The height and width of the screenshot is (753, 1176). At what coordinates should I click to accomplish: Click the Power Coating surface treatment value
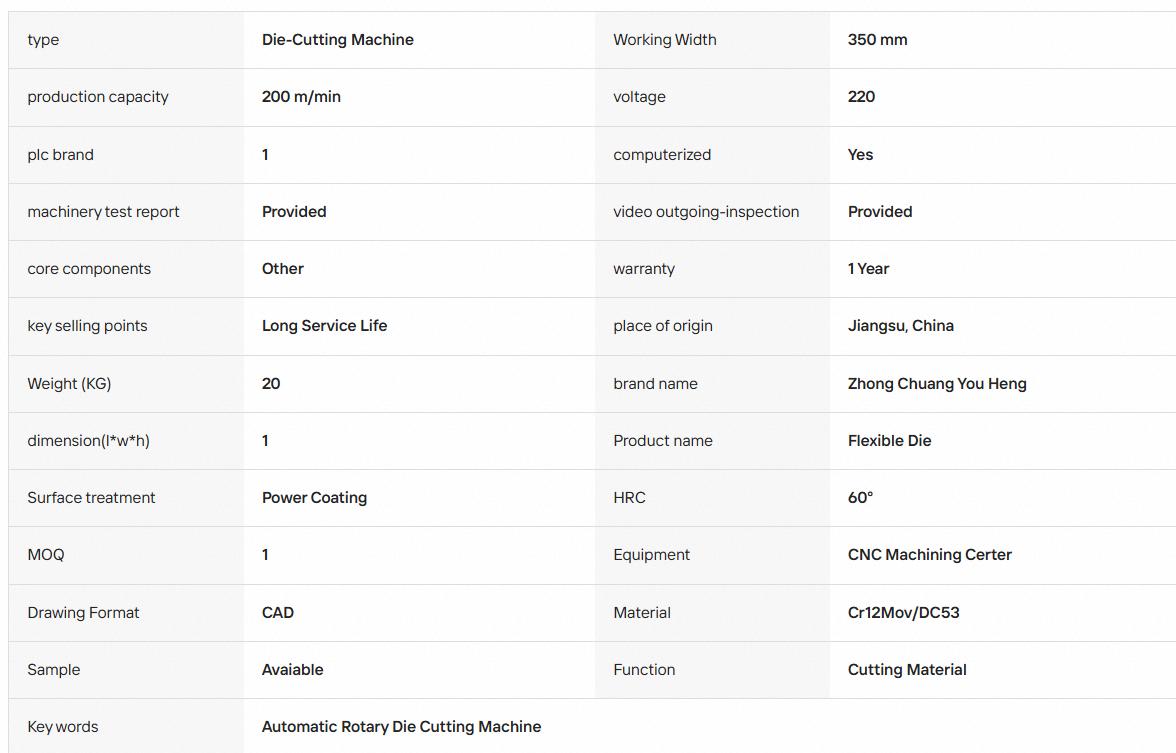314,497
